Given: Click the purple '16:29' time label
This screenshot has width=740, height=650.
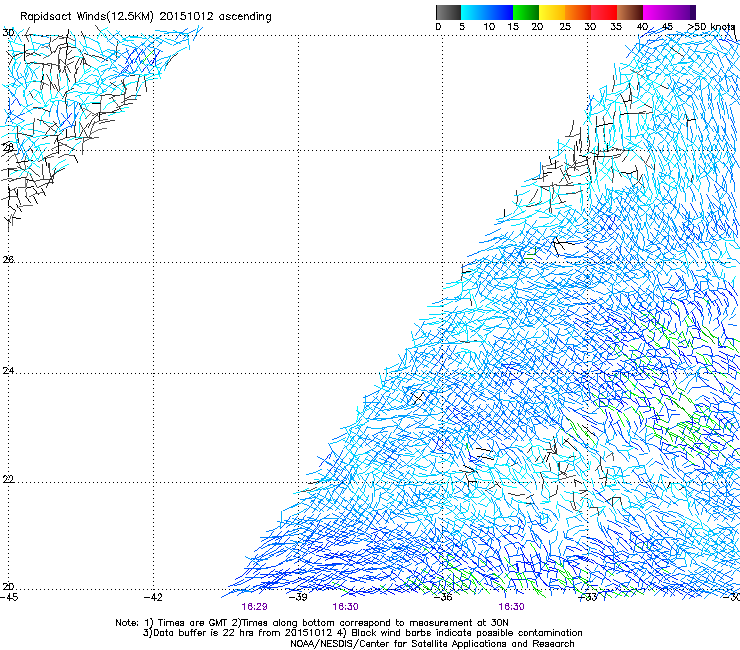Looking at the screenshot, I should (x=254, y=607).
